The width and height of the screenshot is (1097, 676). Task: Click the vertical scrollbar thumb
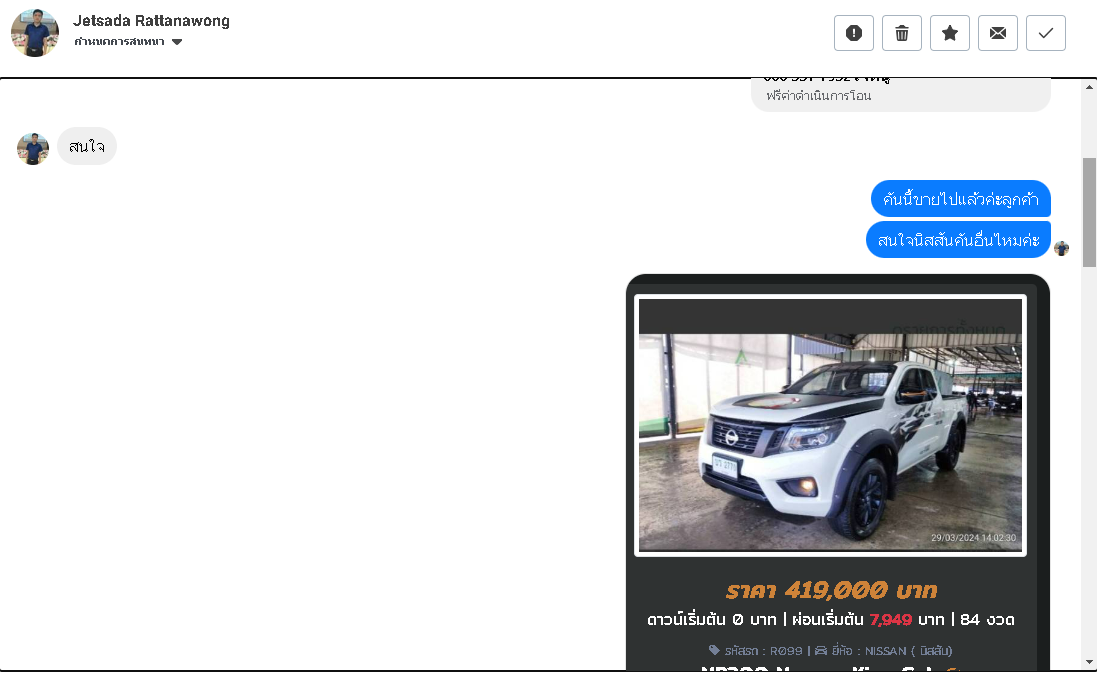[x=1089, y=212]
